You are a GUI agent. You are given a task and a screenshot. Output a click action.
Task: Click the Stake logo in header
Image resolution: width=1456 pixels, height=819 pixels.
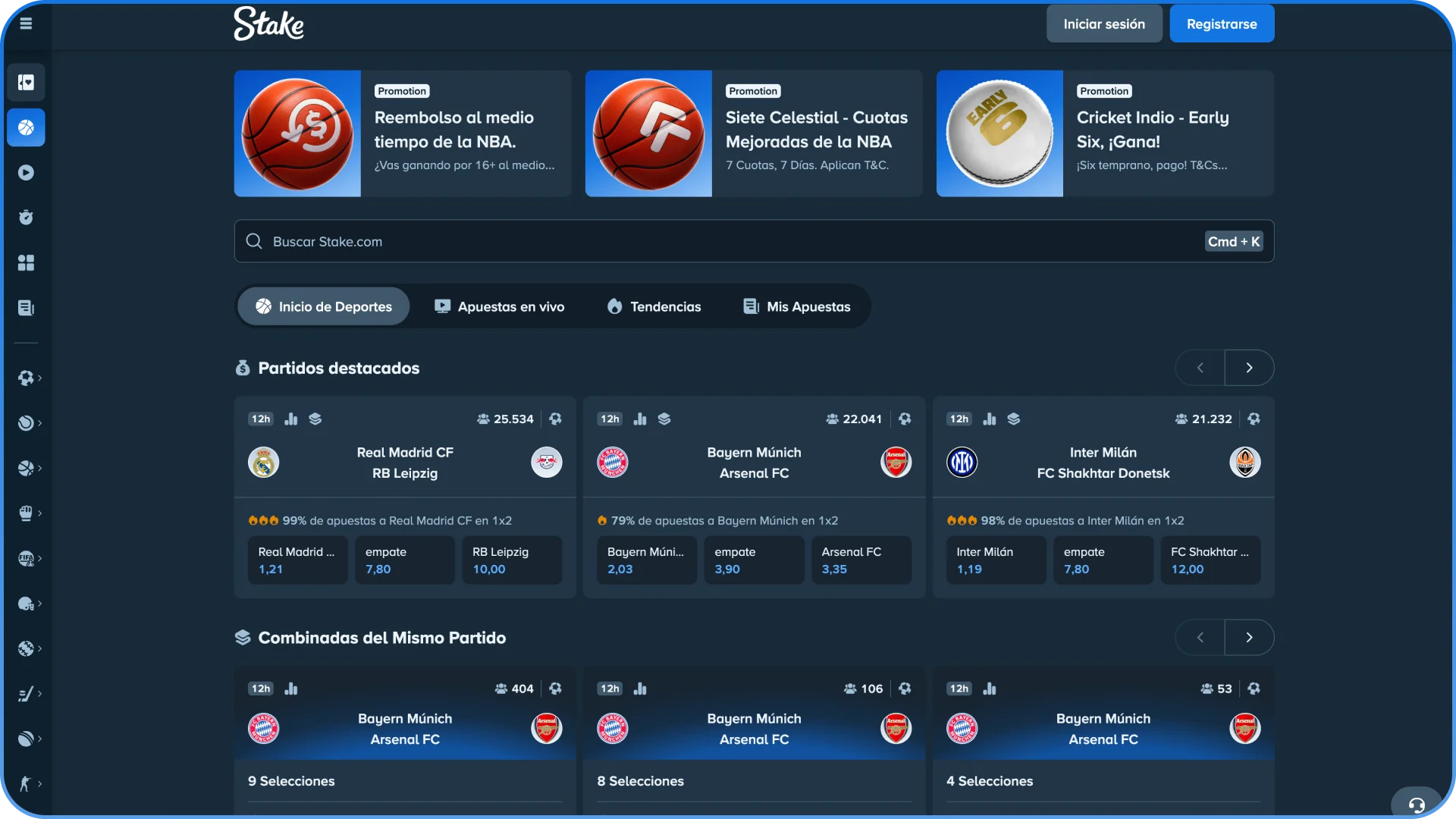tap(268, 24)
